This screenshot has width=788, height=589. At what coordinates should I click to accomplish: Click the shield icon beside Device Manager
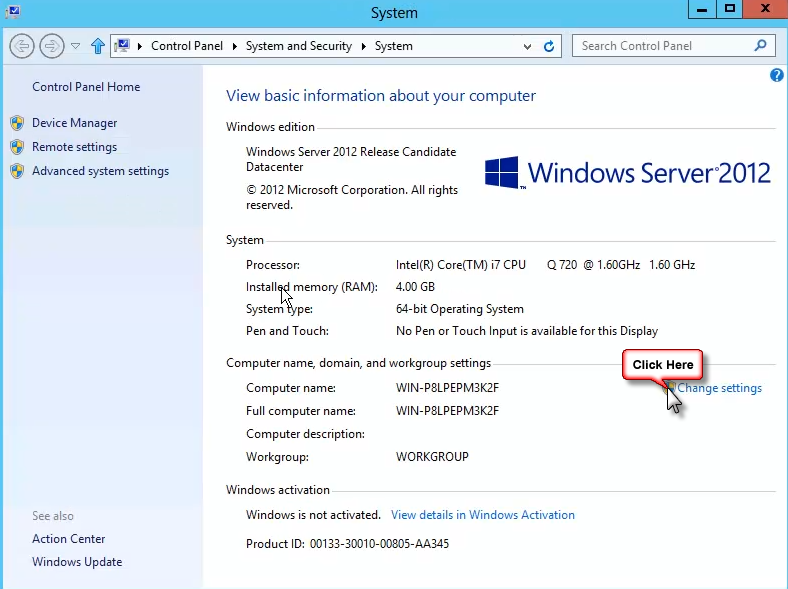17,123
